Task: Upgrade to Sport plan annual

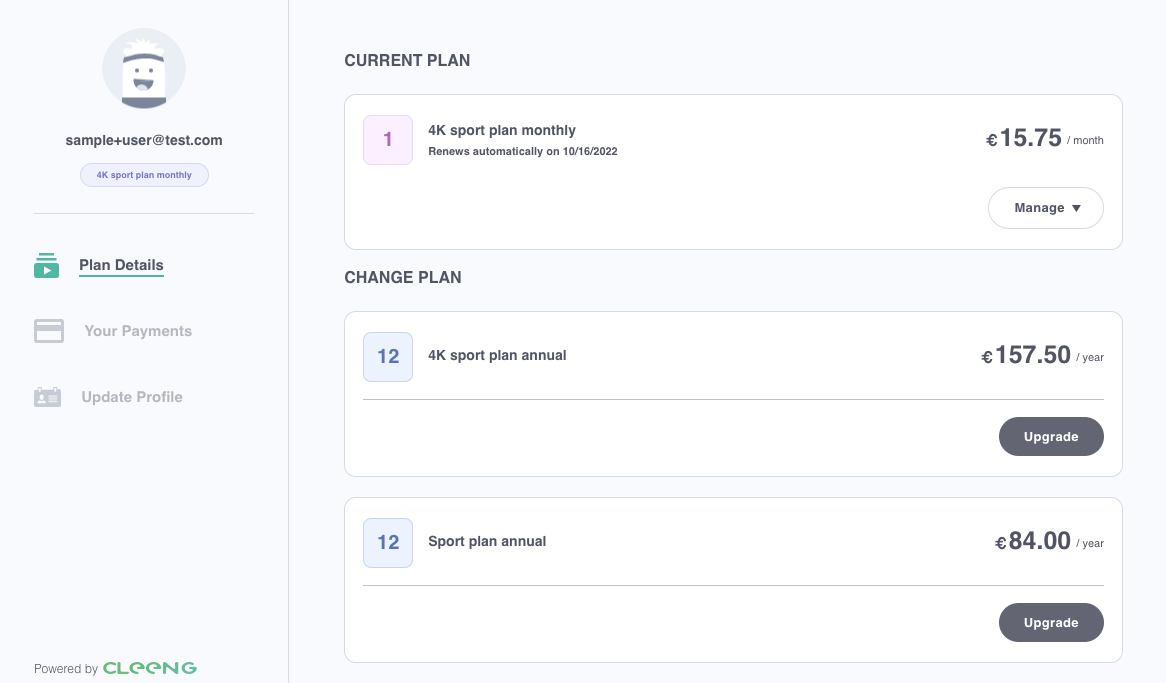Action: click(x=1051, y=623)
